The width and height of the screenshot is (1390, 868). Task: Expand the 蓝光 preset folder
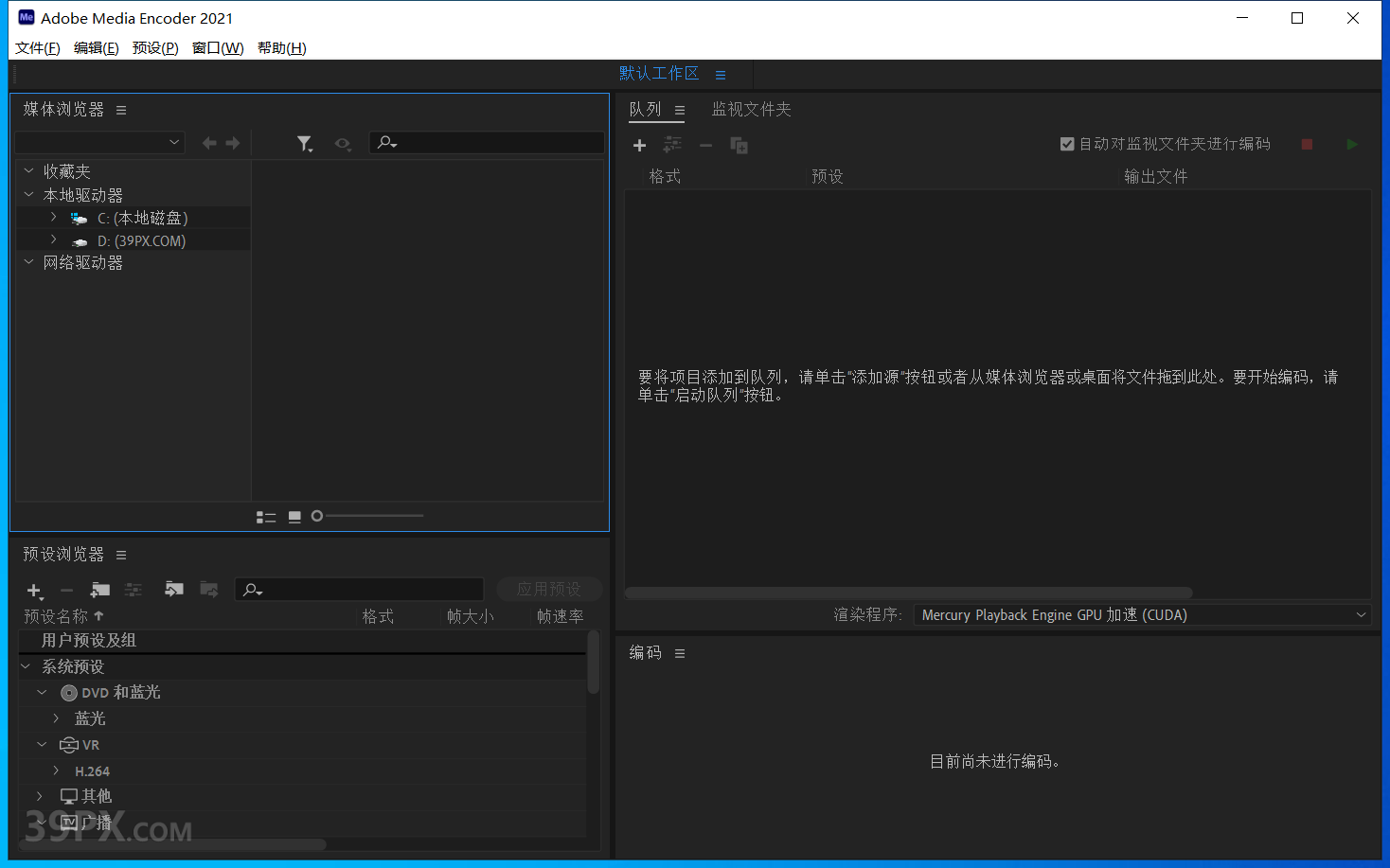coord(56,718)
